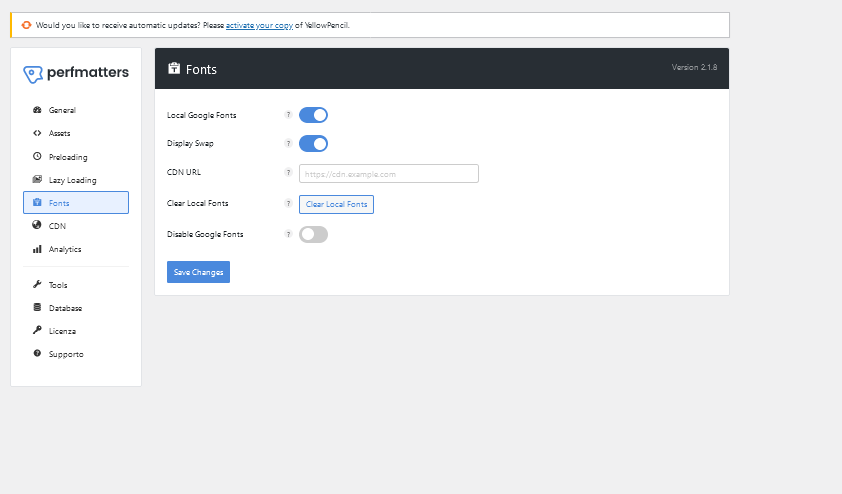Click the Clear Local Fonts button
Screen dimensions: 842x494
click(336, 204)
